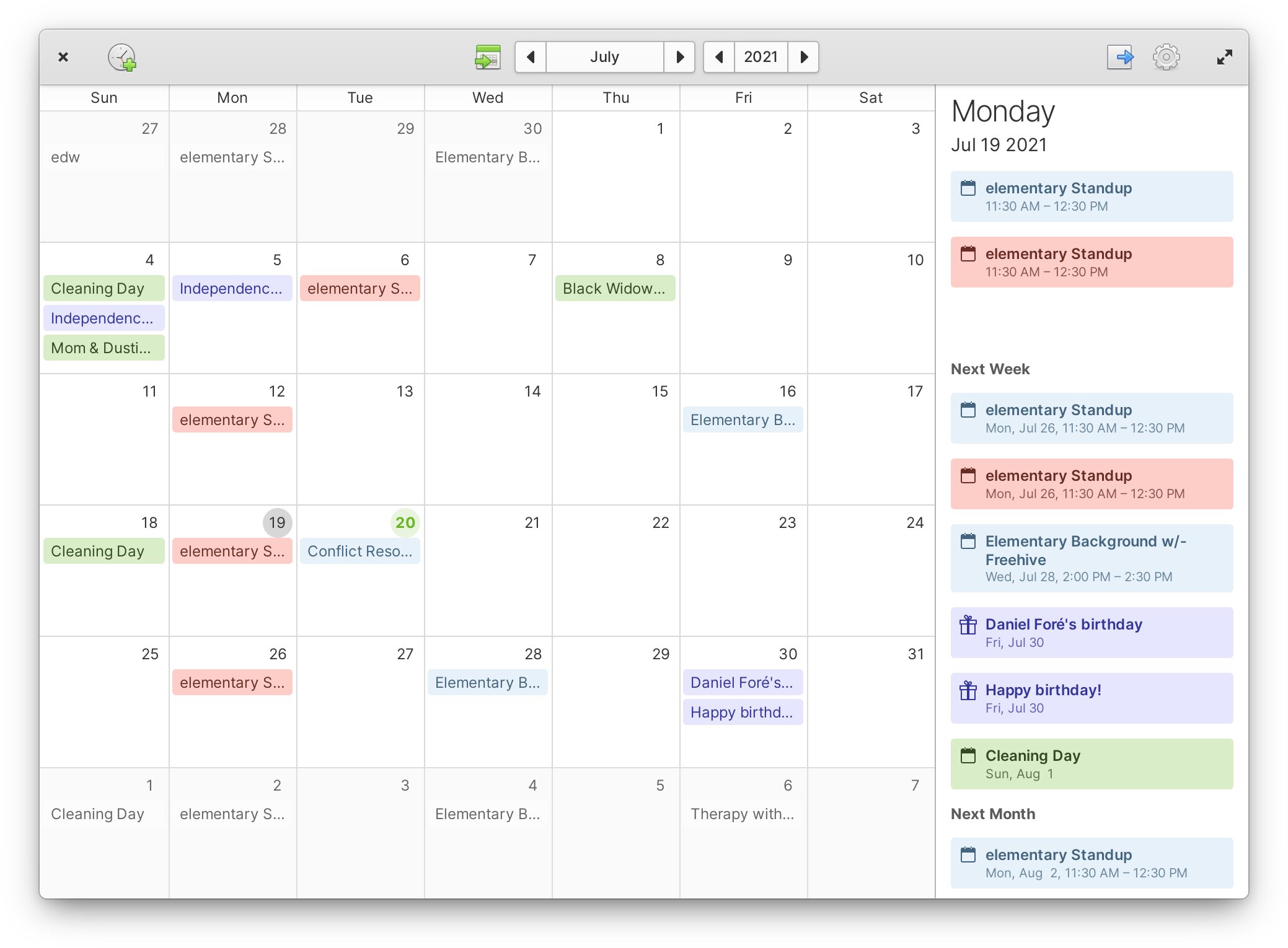Select day 20 in the calendar grid
The height and width of the screenshot is (948, 1288).
(x=405, y=522)
